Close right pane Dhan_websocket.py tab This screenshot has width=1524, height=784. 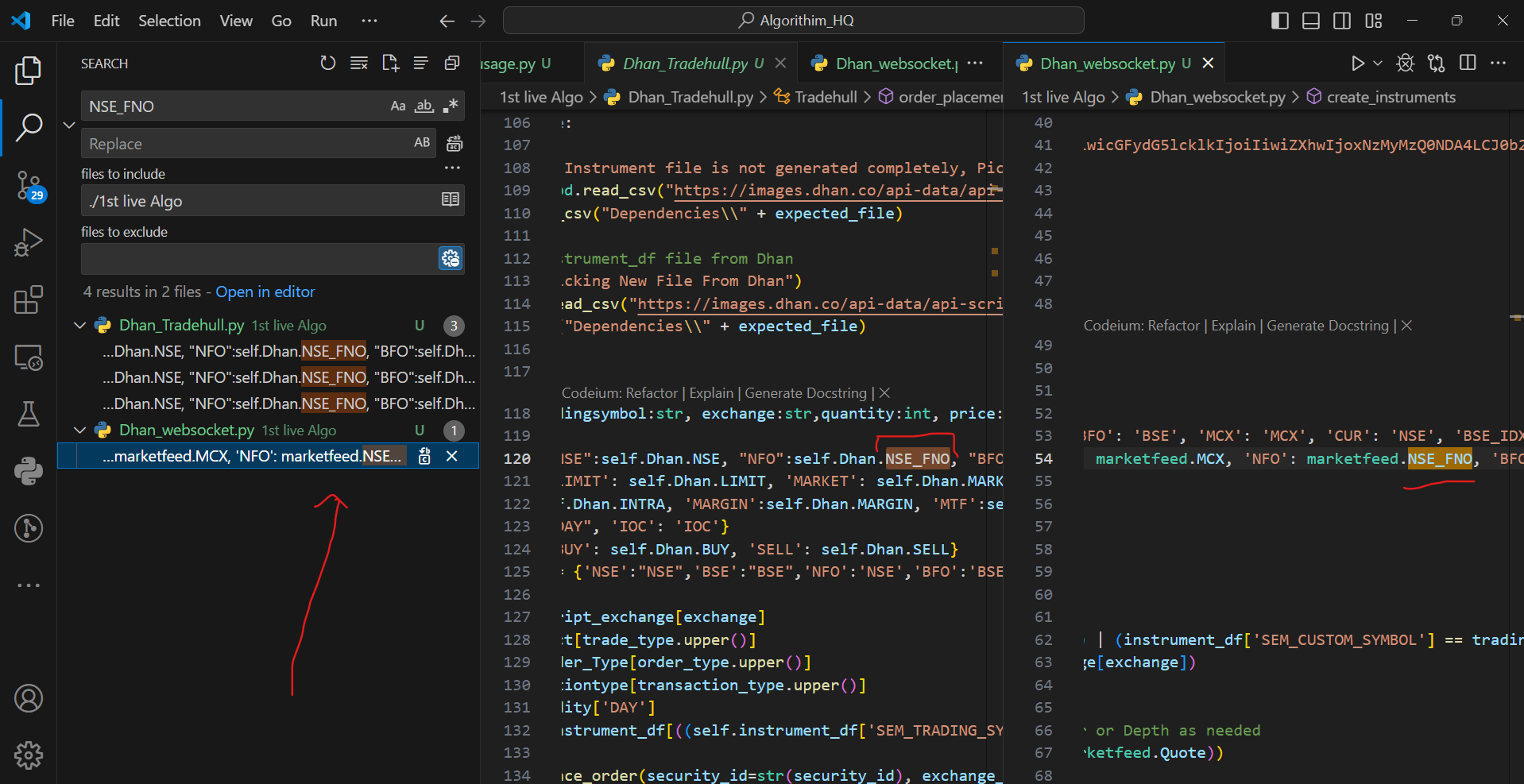pos(1208,63)
